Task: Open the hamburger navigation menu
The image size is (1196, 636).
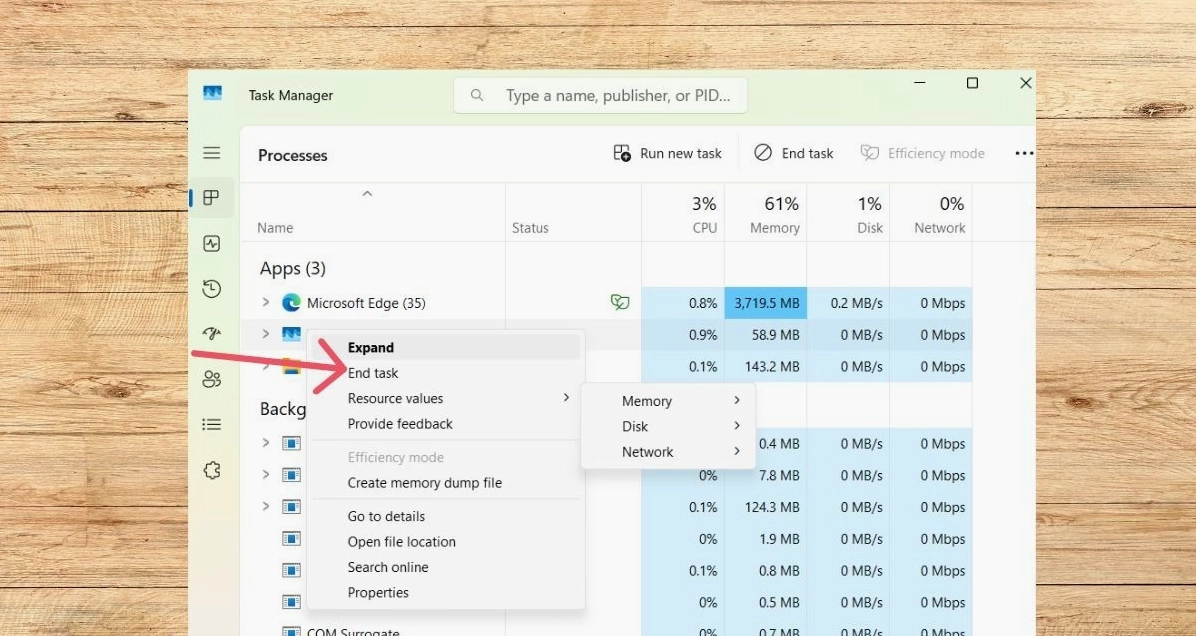Action: coord(211,153)
